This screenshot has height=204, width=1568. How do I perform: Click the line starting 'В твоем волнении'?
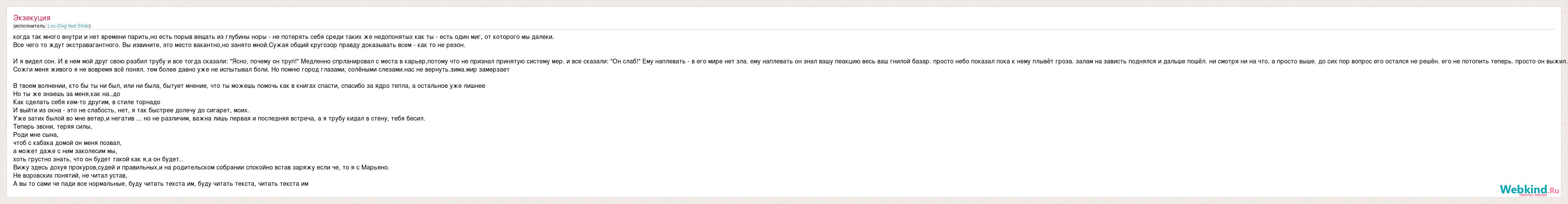click(x=249, y=86)
